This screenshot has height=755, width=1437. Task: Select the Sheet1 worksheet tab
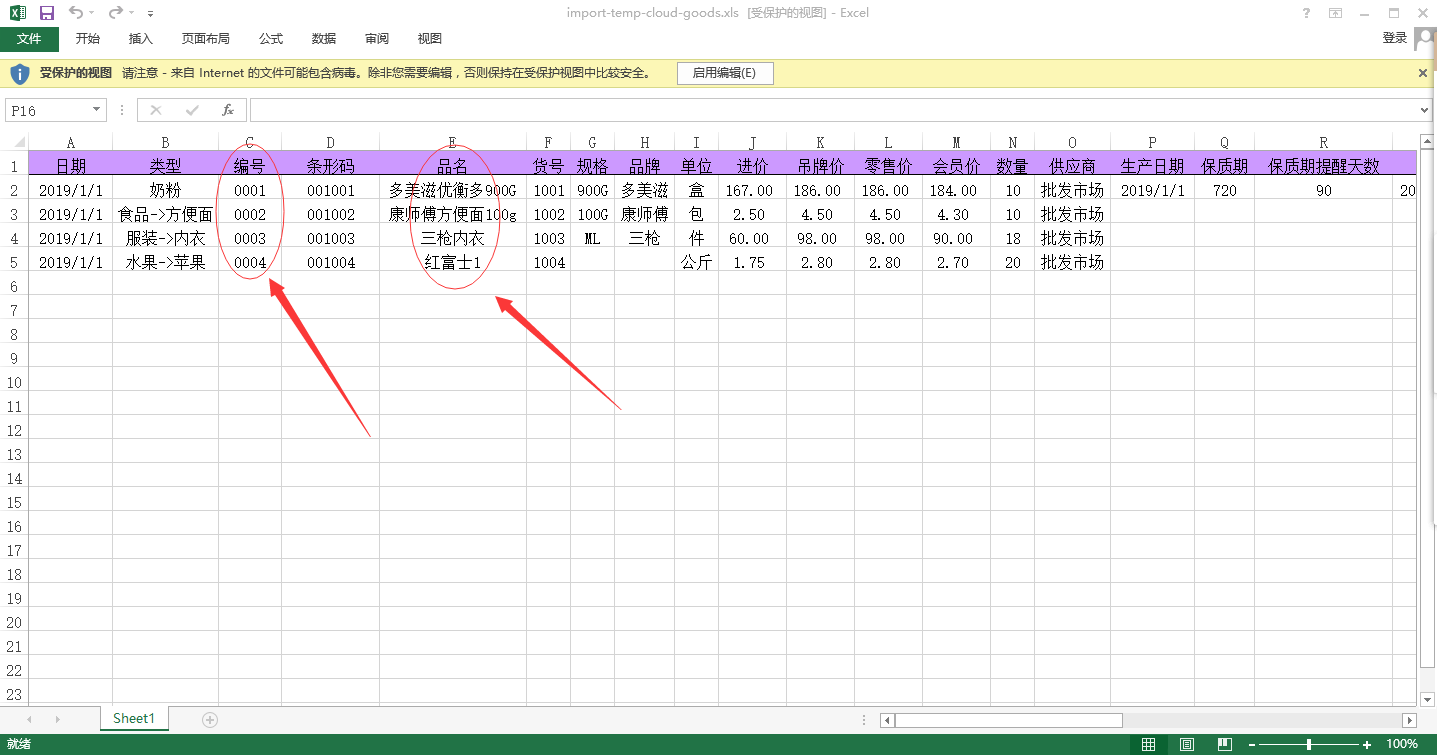tap(134, 718)
